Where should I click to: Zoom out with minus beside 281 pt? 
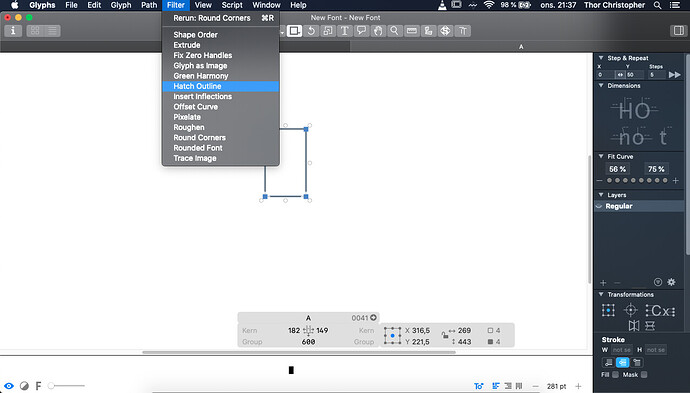535,386
